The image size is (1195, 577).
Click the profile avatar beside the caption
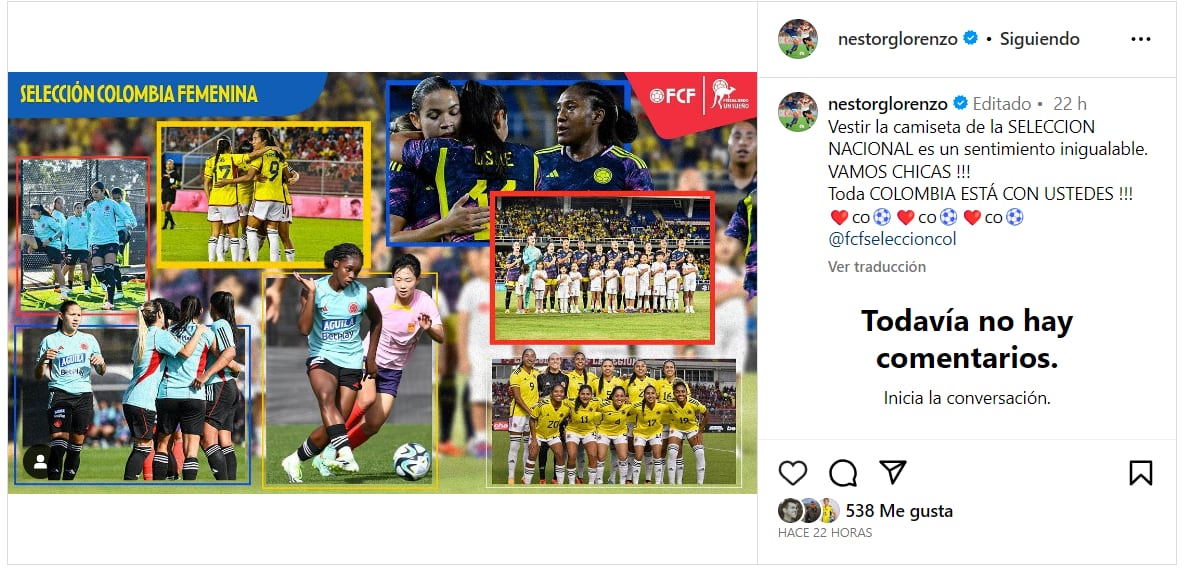click(x=798, y=111)
